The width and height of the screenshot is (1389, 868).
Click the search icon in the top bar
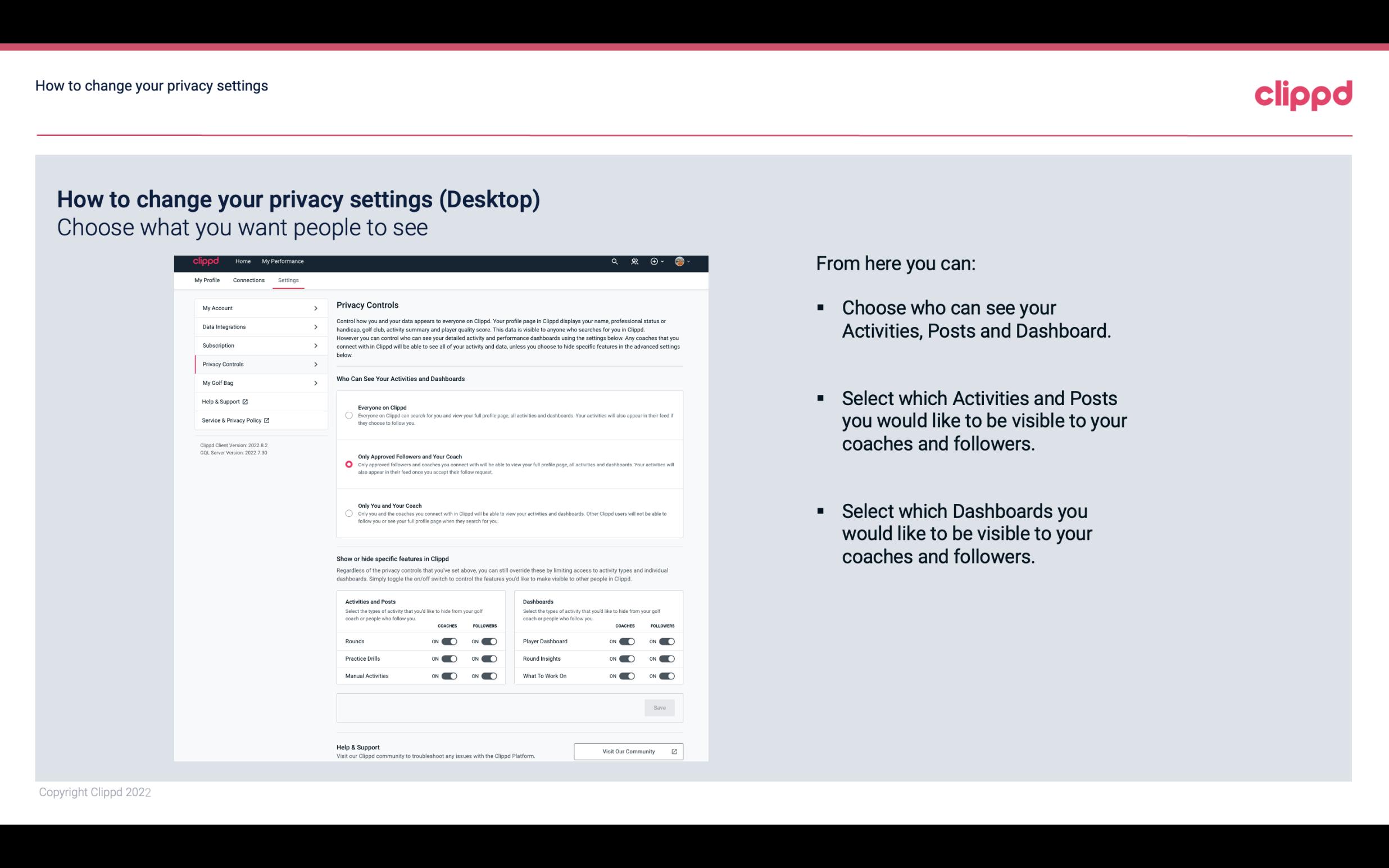614,262
